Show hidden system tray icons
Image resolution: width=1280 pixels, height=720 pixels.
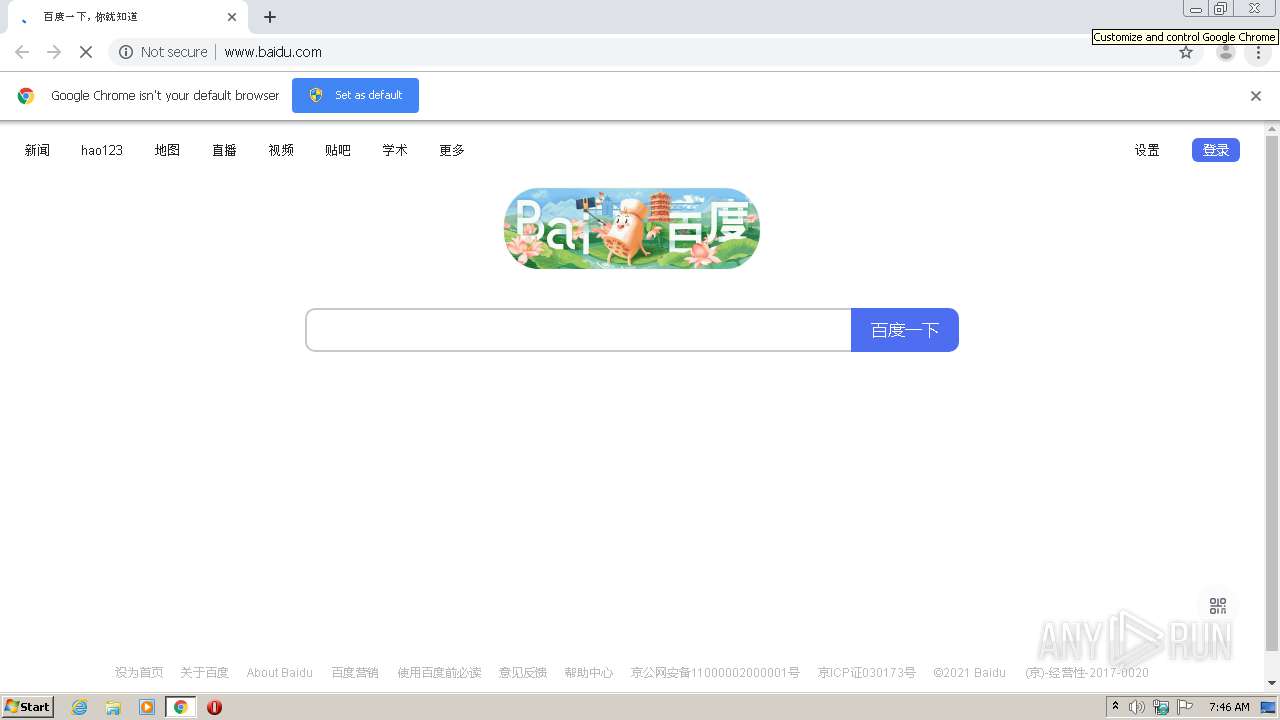[x=1115, y=707]
